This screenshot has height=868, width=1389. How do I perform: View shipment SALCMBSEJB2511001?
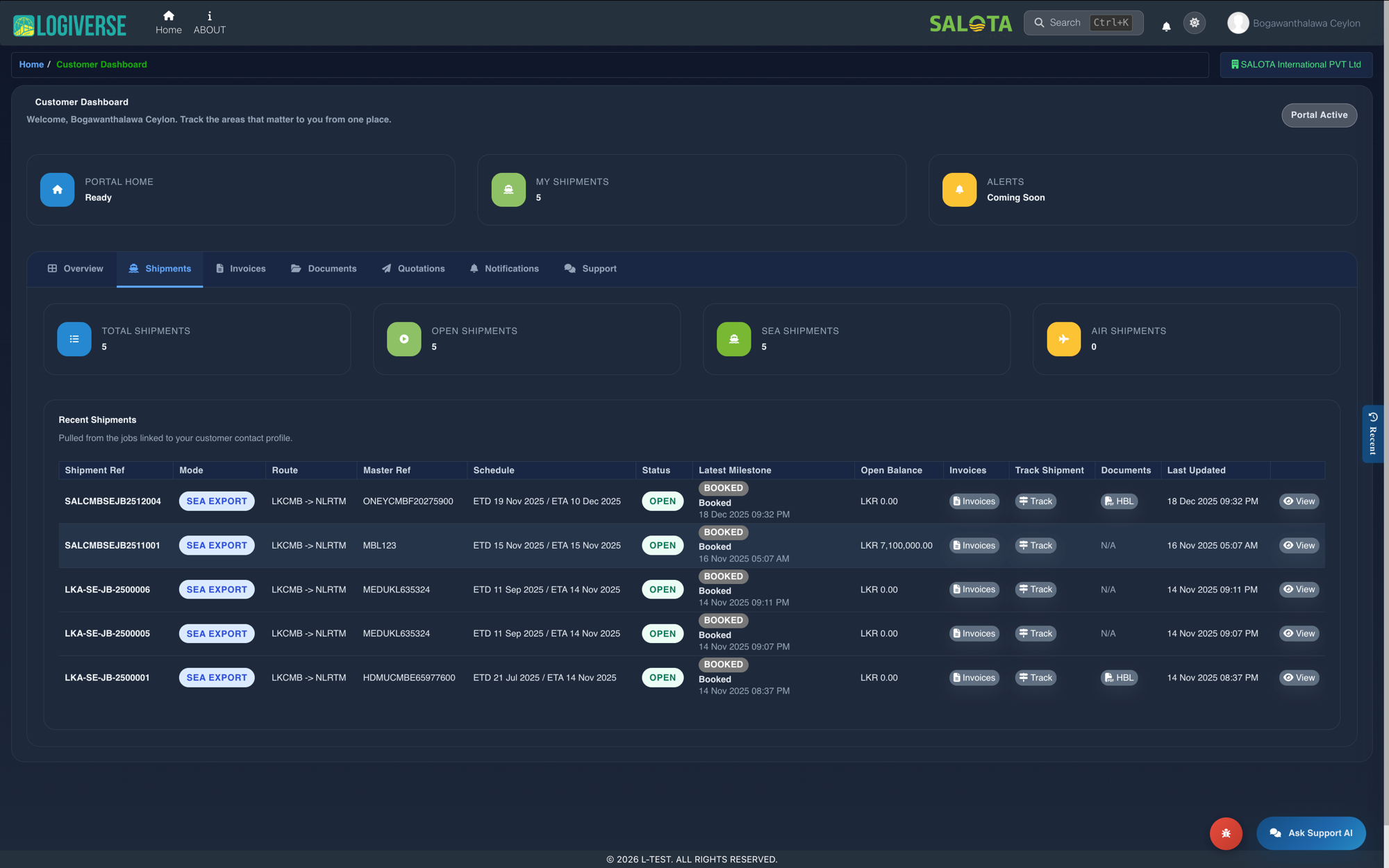click(1299, 545)
